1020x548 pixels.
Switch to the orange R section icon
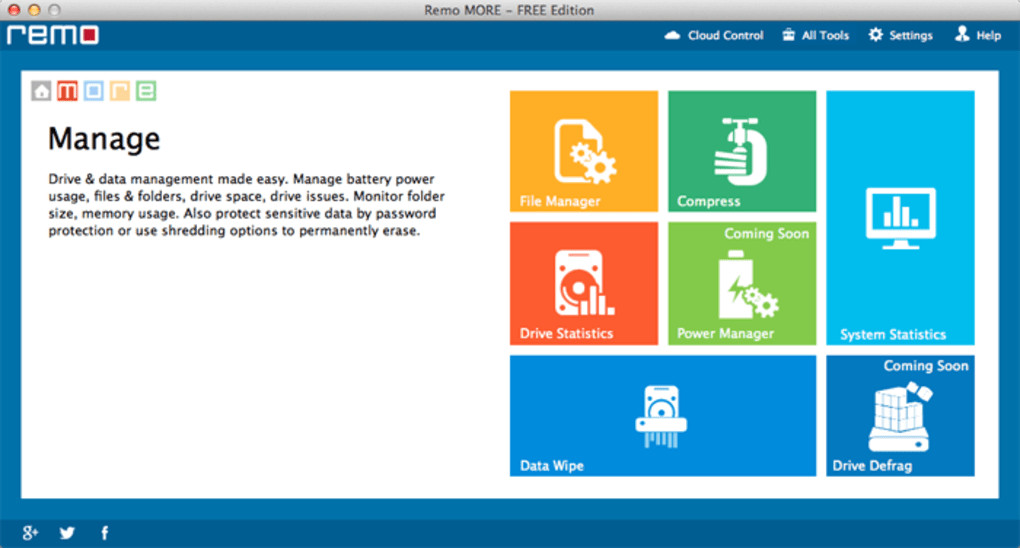point(120,90)
